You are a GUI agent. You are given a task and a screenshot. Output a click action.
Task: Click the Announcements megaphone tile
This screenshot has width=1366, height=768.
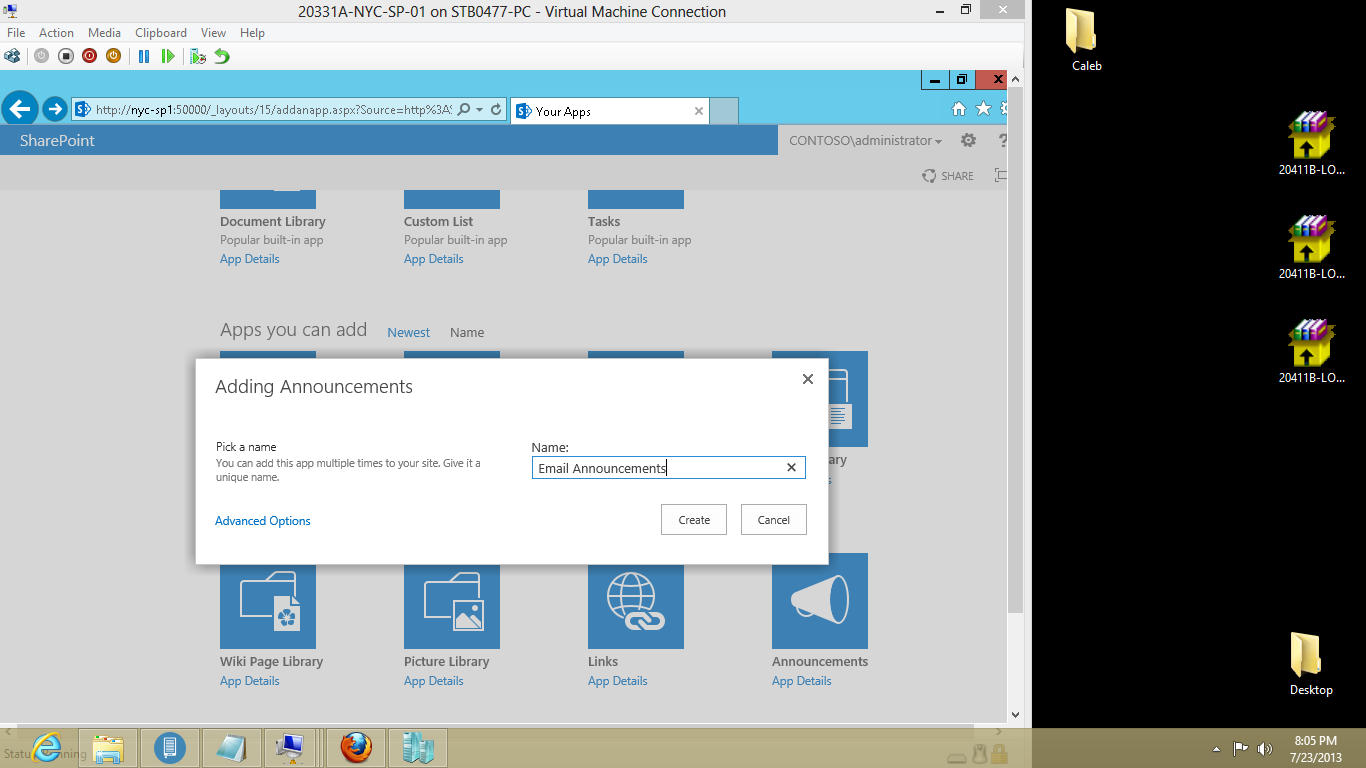pos(820,601)
